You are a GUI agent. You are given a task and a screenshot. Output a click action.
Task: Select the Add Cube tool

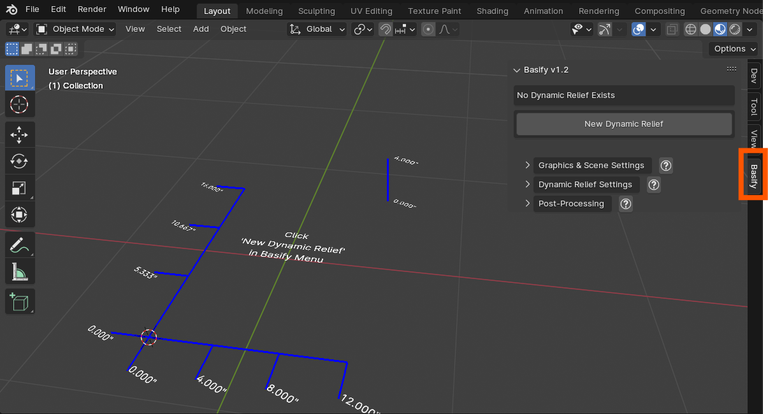(x=19, y=301)
